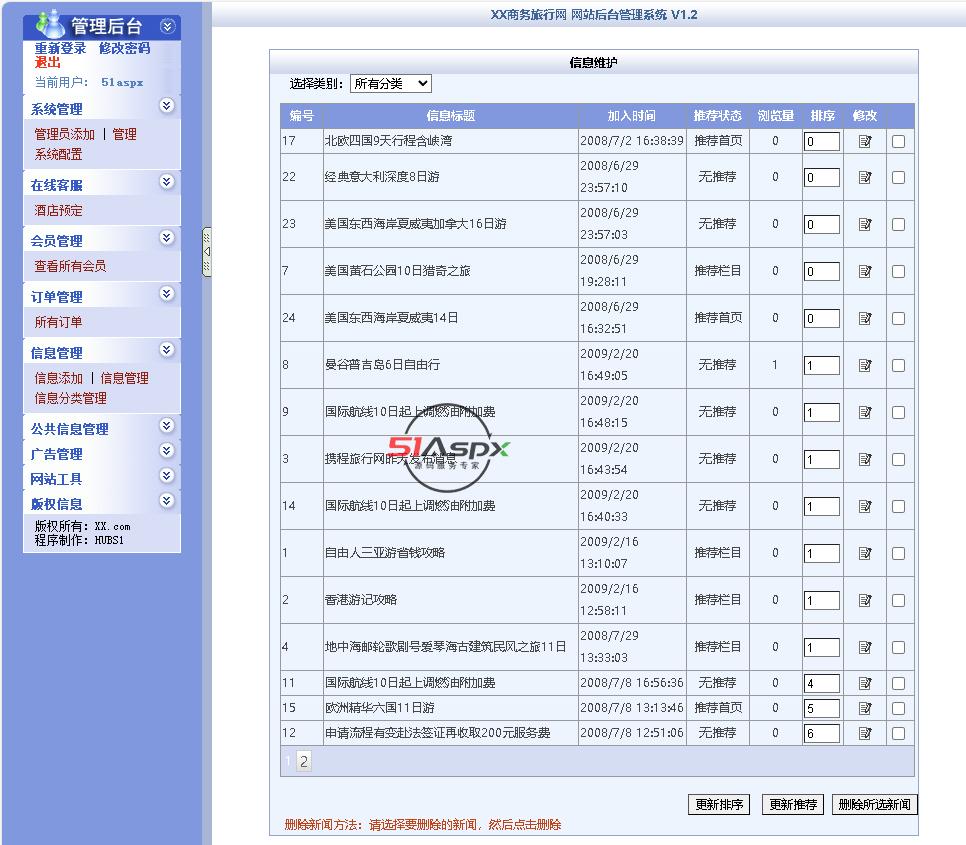966x845 pixels.
Task: Click sort order field for row 17
Action: [x=821, y=142]
